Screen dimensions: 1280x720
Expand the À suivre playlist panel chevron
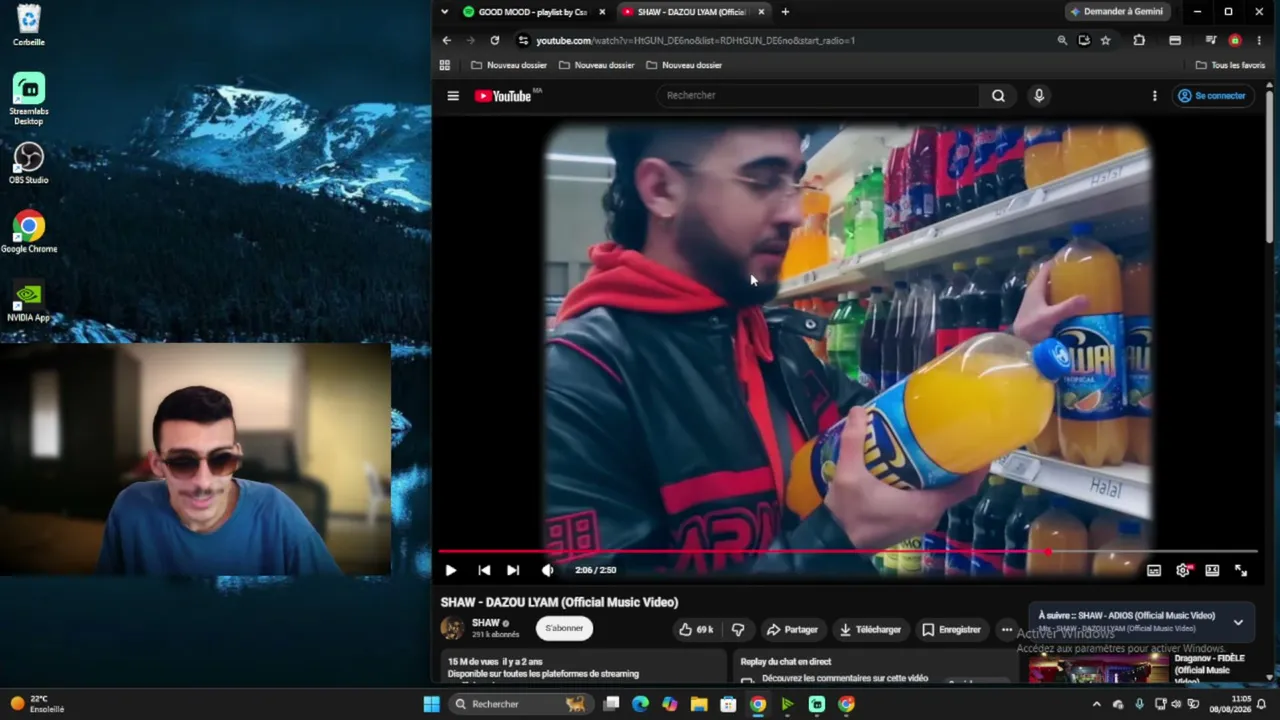pos(1238,622)
